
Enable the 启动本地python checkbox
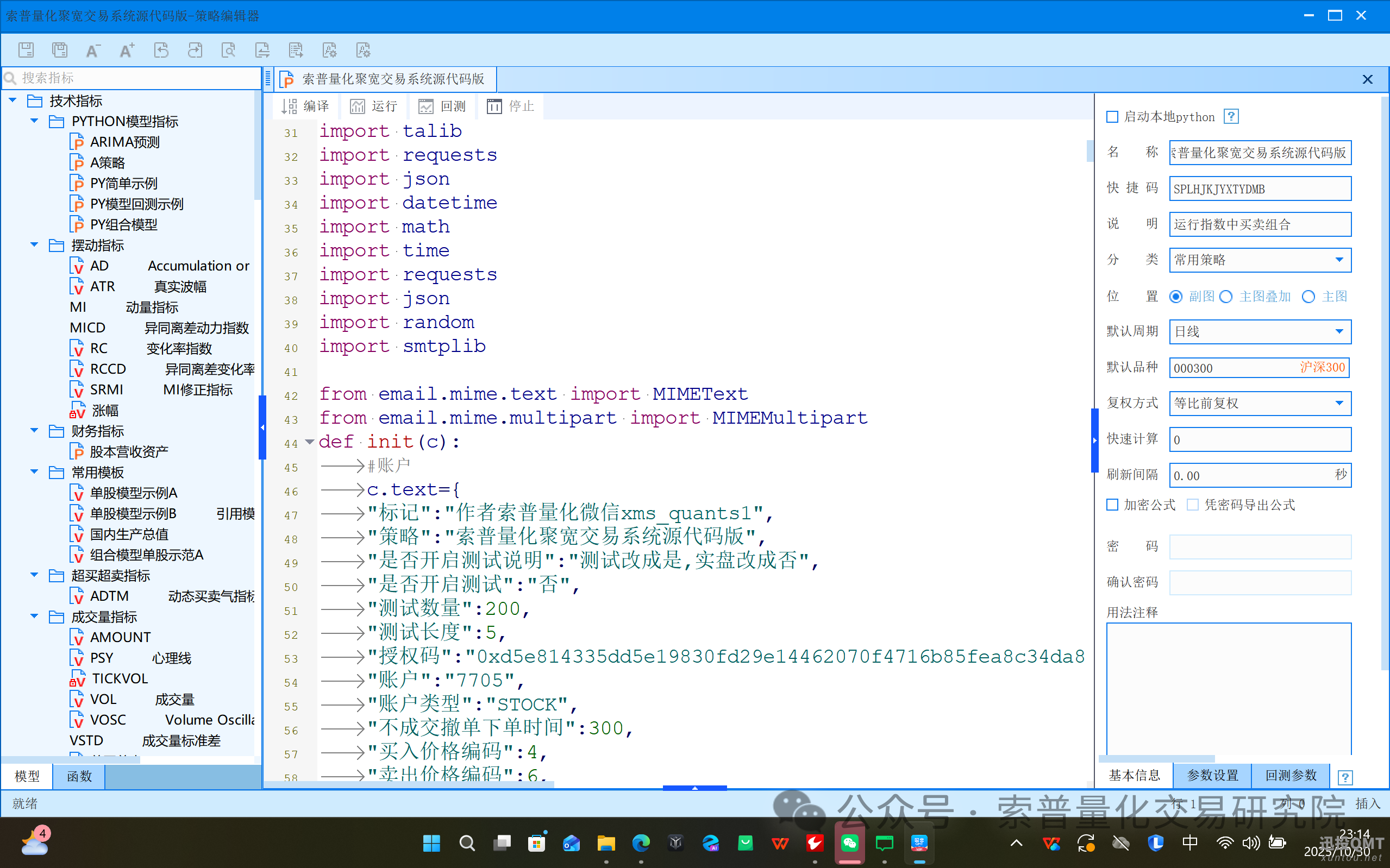pyautogui.click(x=1112, y=117)
